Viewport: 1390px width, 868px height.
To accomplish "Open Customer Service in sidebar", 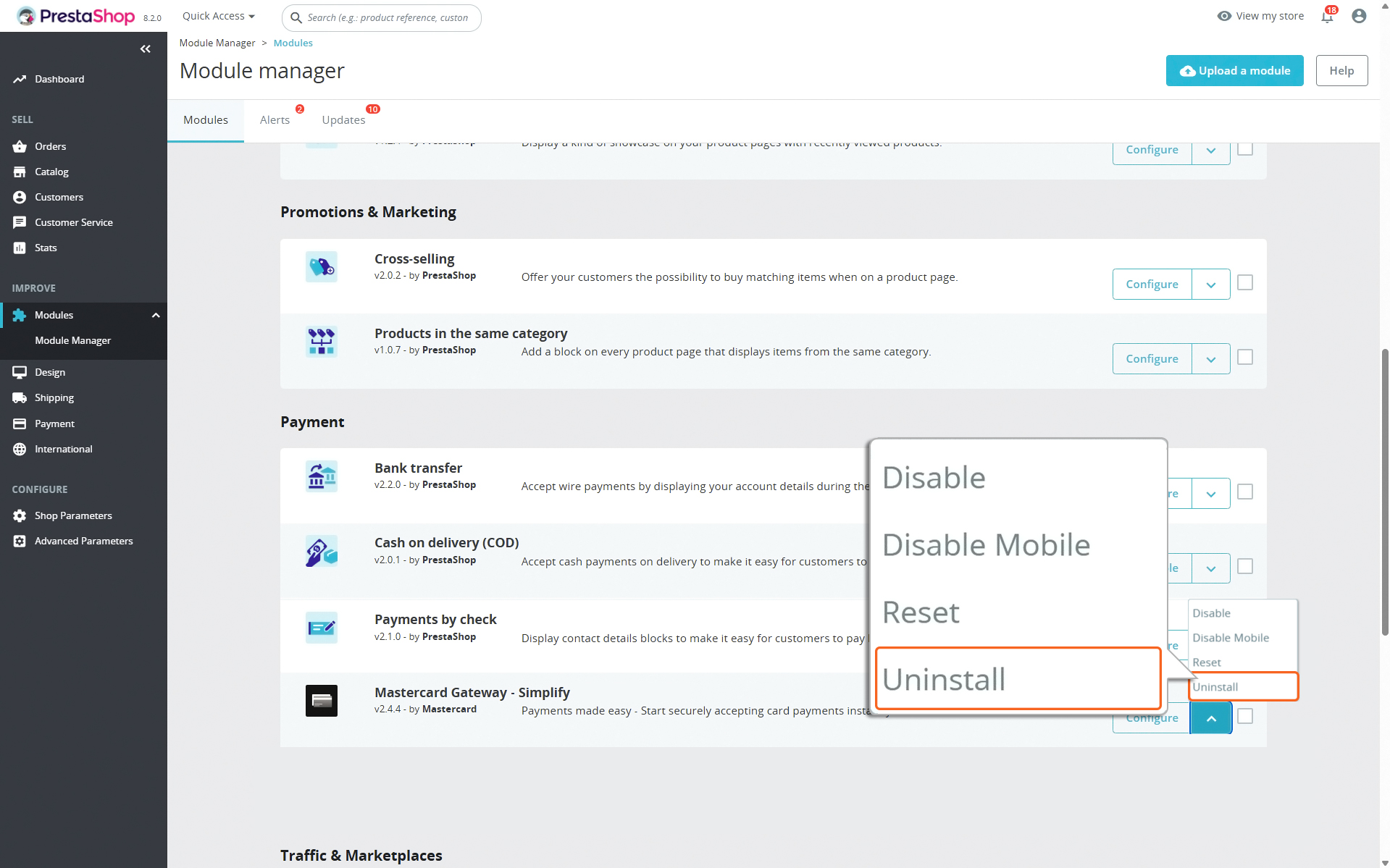I will [73, 222].
